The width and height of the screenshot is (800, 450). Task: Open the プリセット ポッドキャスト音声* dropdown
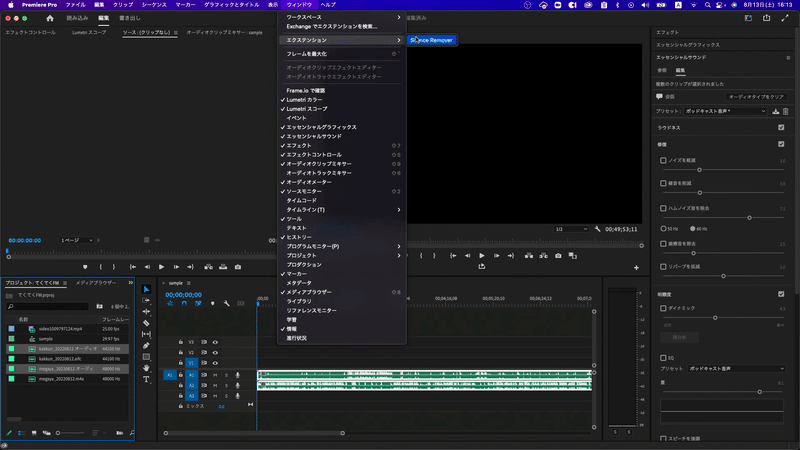coord(725,111)
